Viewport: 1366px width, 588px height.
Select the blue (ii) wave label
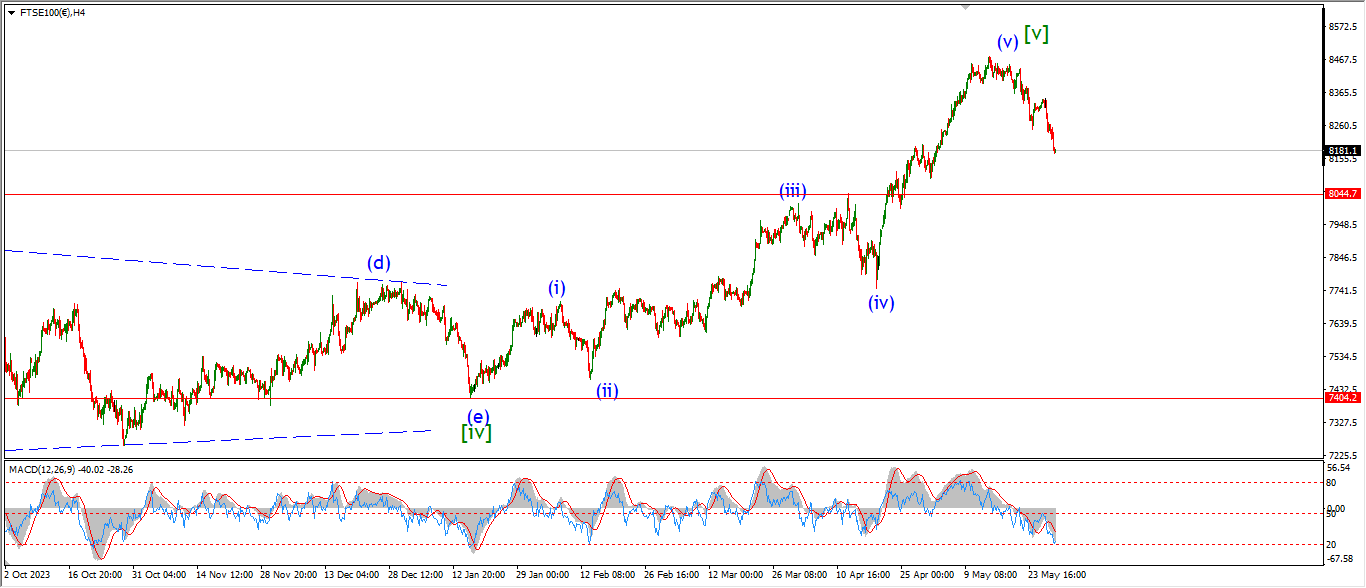pyautogui.click(x=607, y=391)
